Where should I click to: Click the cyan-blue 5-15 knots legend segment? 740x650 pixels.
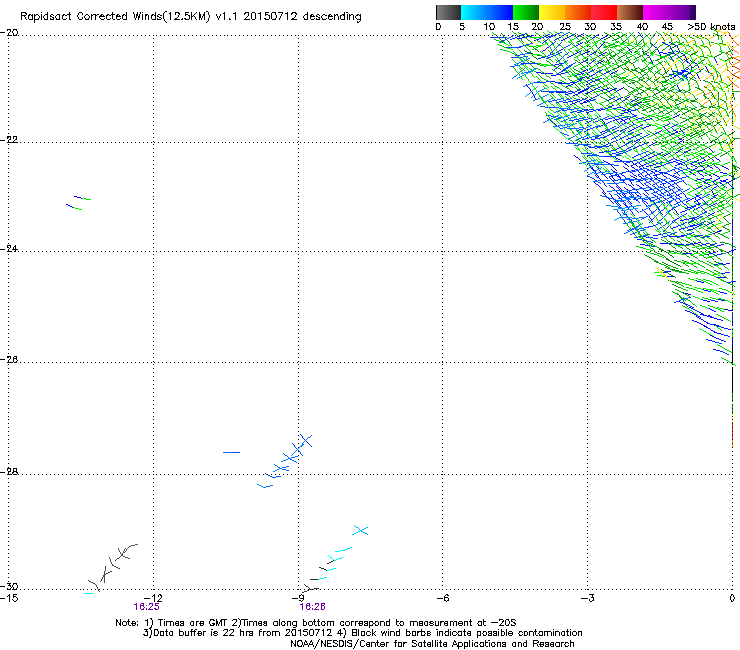(x=487, y=12)
